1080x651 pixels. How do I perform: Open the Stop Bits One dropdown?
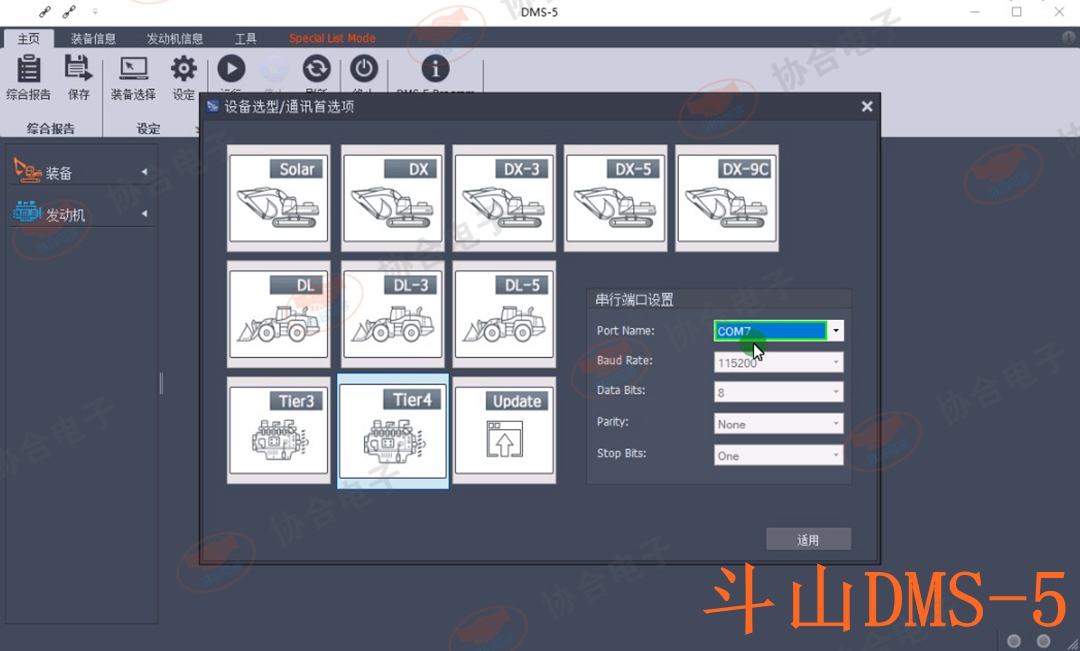(778, 455)
